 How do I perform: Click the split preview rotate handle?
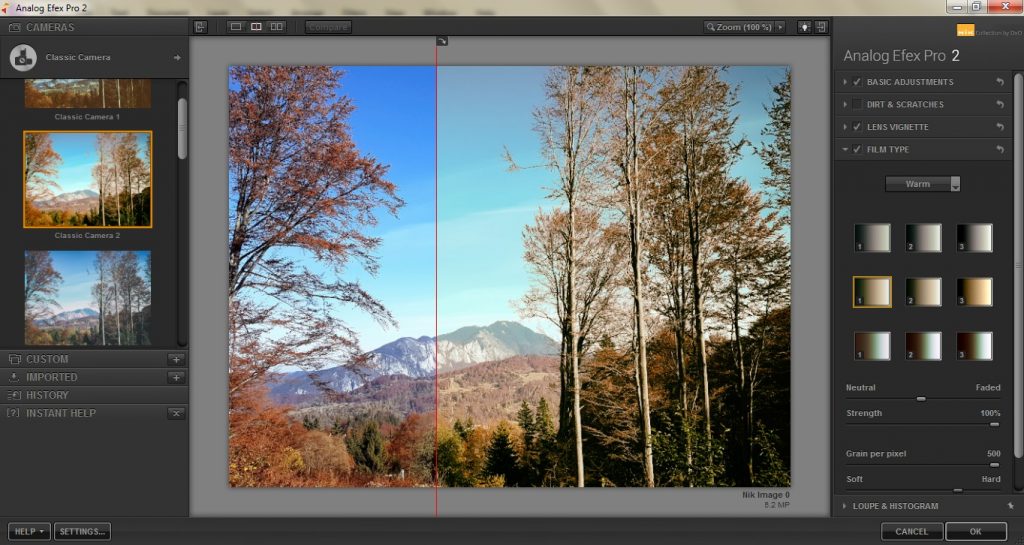point(442,41)
